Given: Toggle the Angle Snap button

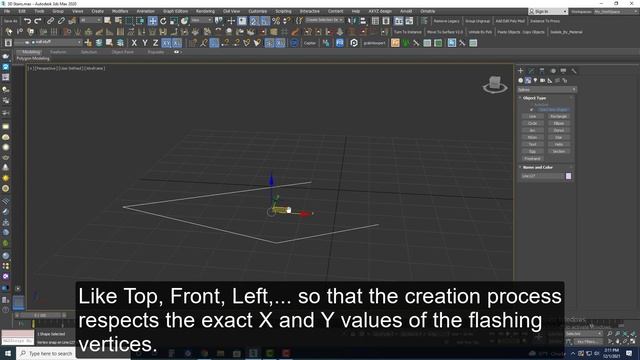Looking at the screenshot, I should tap(265, 20).
